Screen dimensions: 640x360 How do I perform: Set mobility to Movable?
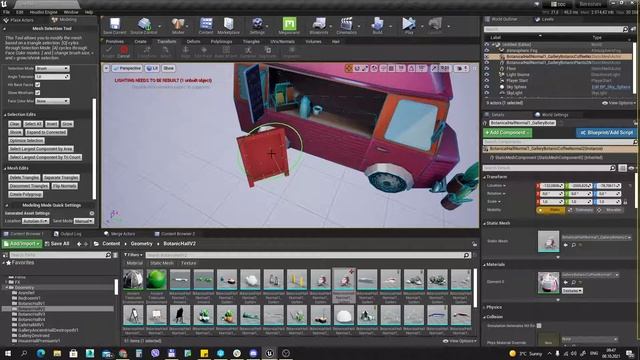click(x=610, y=210)
